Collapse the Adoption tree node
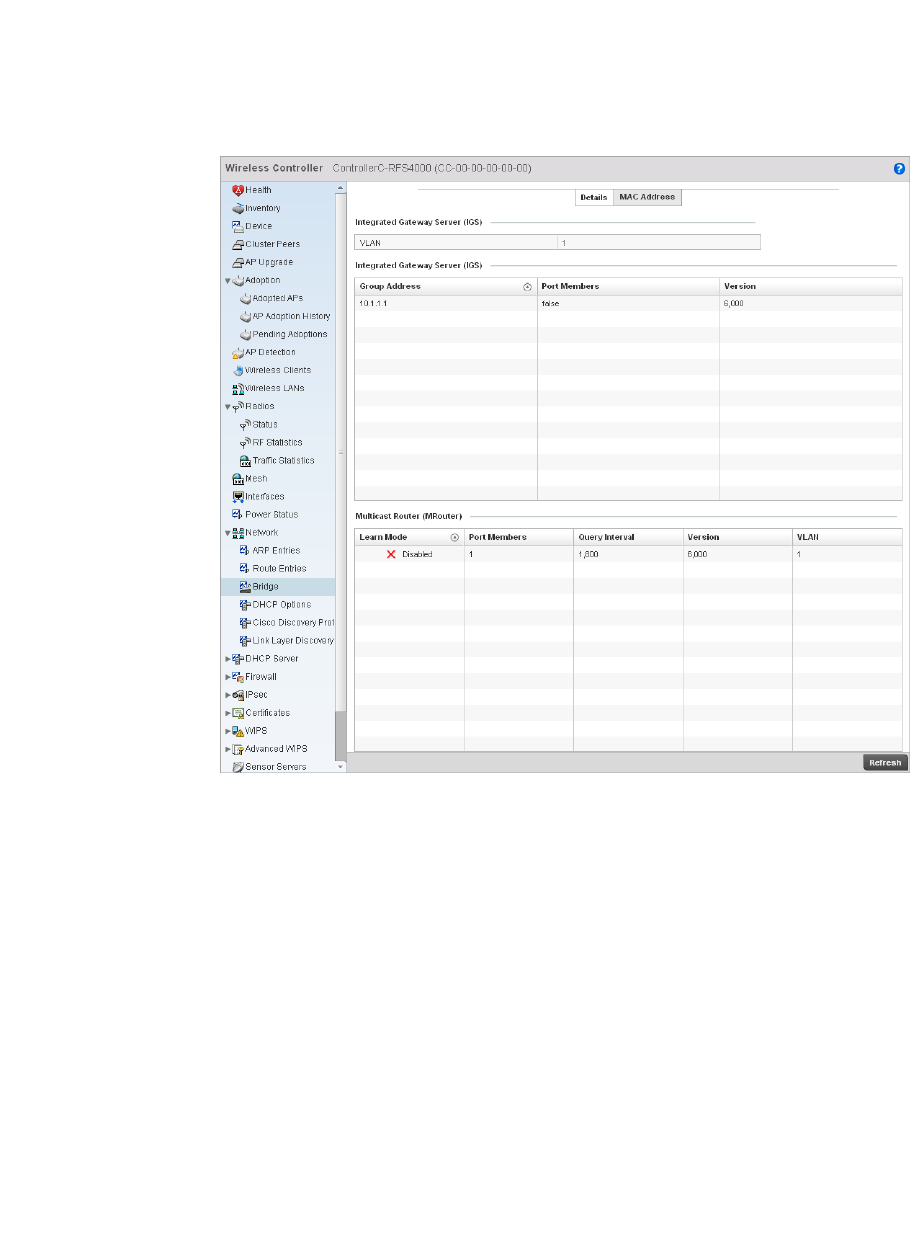This screenshot has width=910, height=1242. (227, 281)
